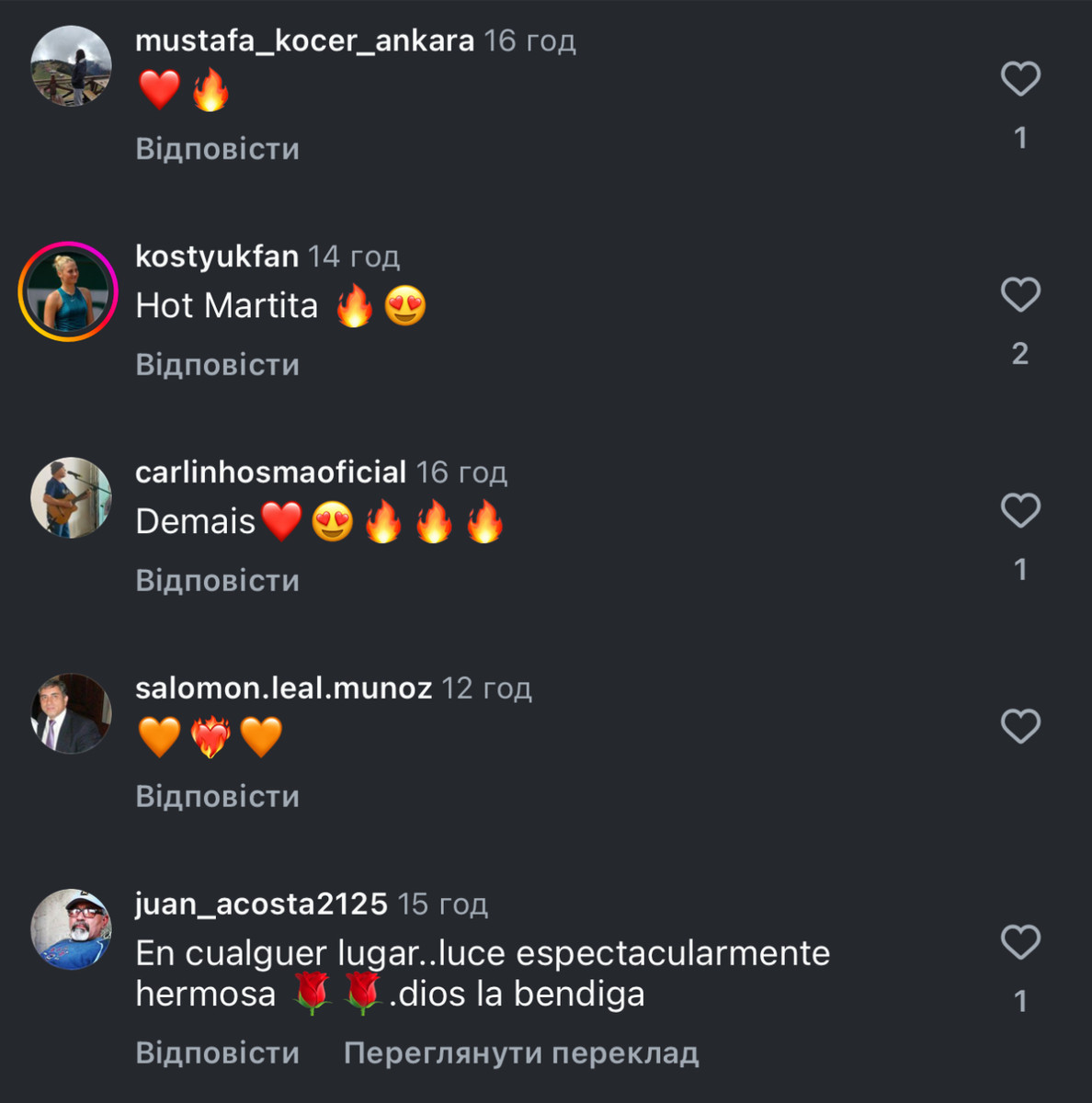Open mustafa_kocer_ankara's profile picture

(x=71, y=66)
